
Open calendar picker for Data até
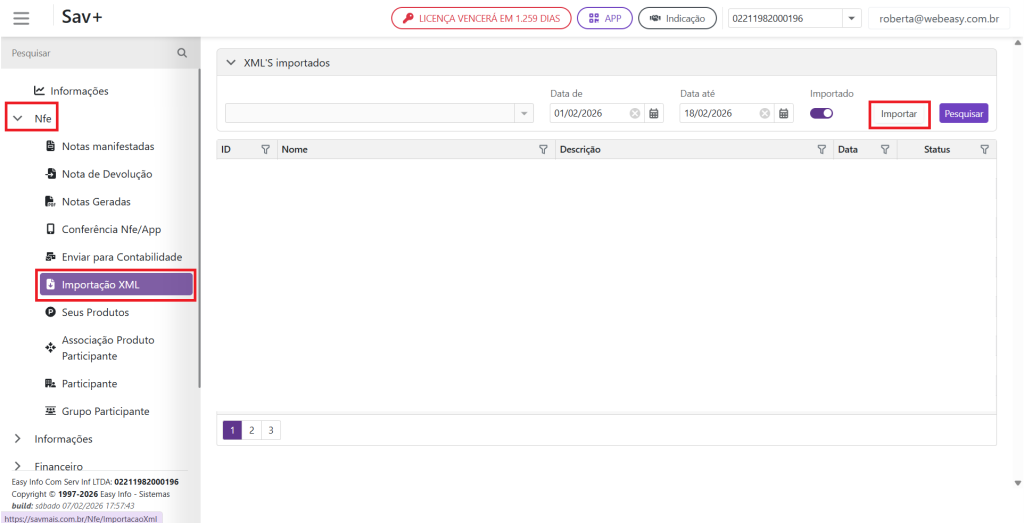[x=784, y=114]
